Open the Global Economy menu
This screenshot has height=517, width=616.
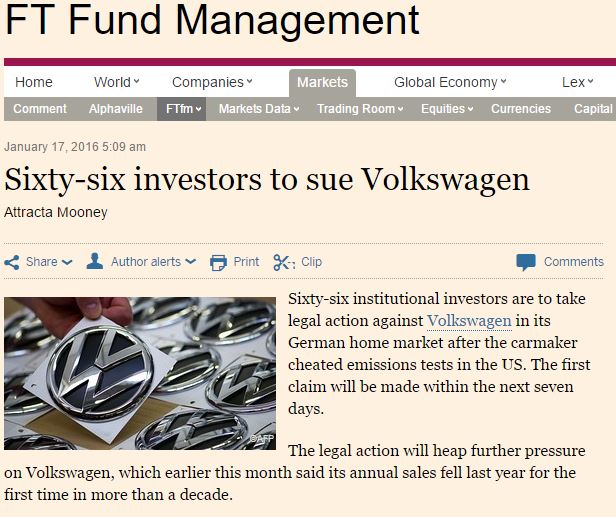[x=450, y=82]
